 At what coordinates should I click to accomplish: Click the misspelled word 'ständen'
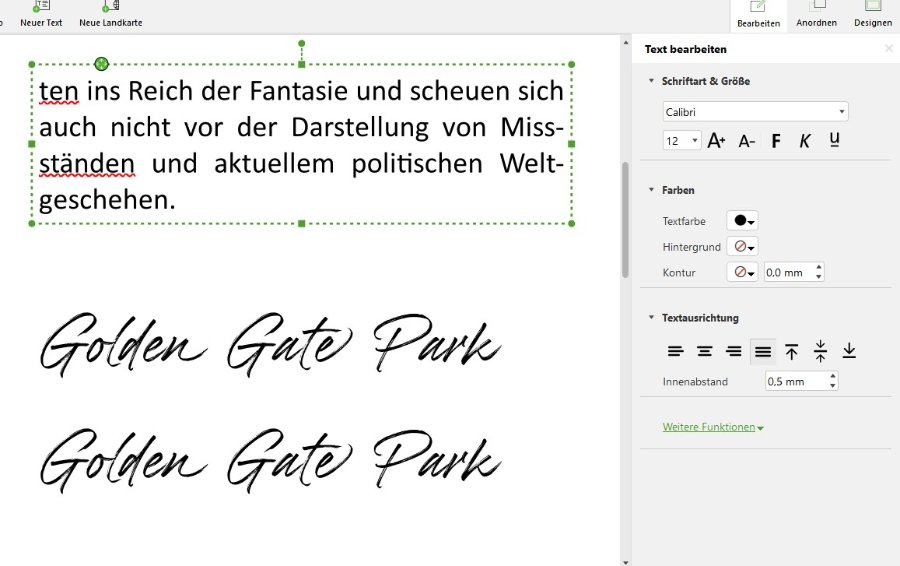point(87,165)
